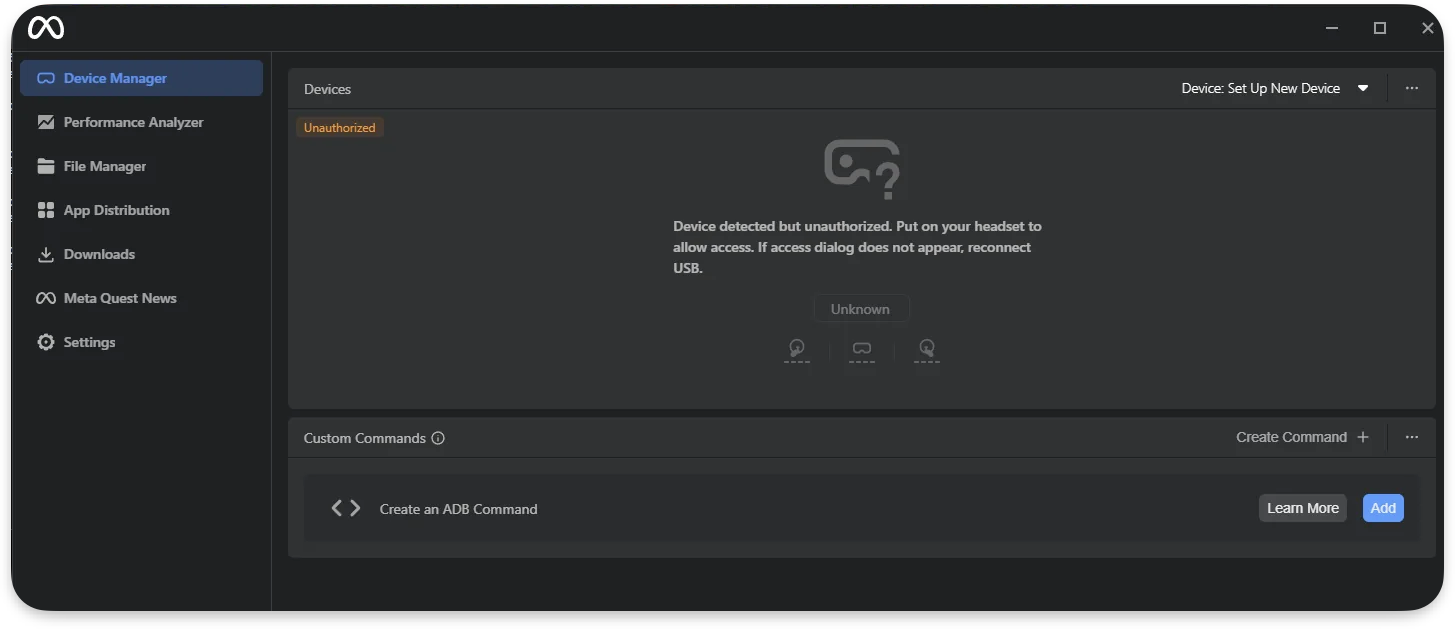Click the Performance Analyzer chart icon
This screenshot has width=1455, height=629.
tap(45, 122)
